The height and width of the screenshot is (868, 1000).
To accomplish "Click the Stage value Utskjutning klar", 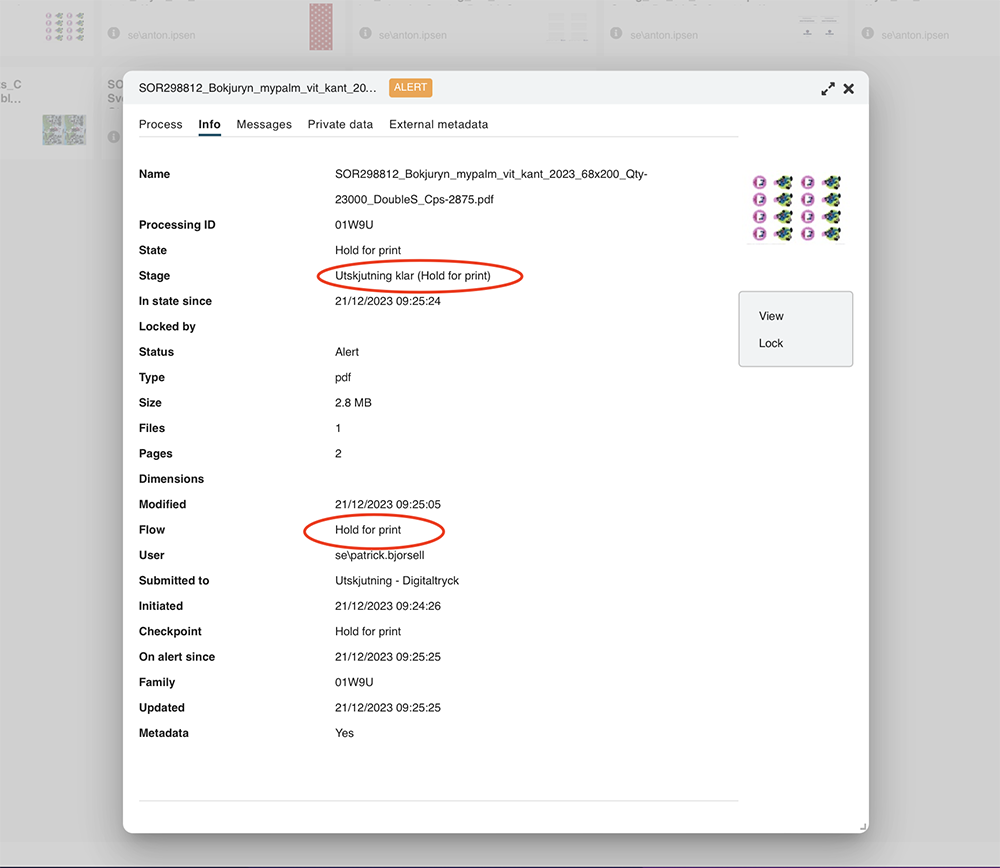I will pos(412,276).
